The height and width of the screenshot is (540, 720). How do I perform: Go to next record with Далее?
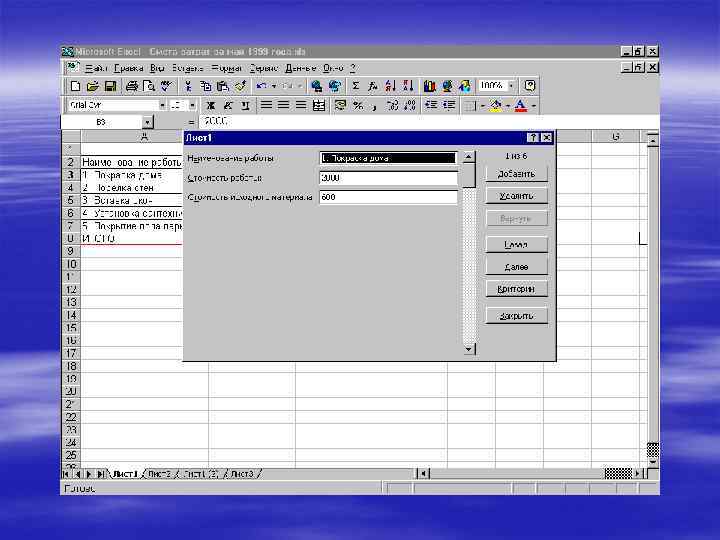point(517,267)
